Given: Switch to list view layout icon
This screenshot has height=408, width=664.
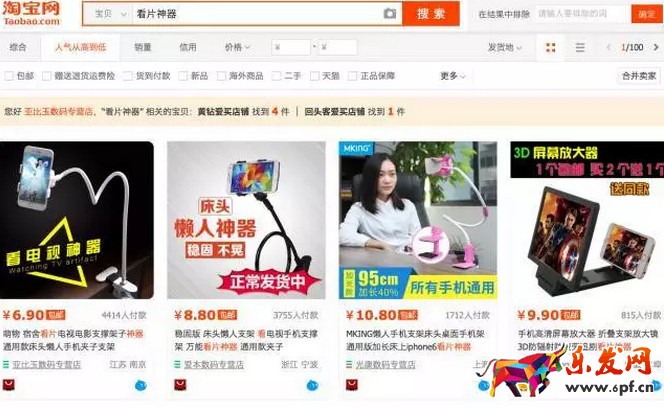Looking at the screenshot, I should click(x=580, y=47).
